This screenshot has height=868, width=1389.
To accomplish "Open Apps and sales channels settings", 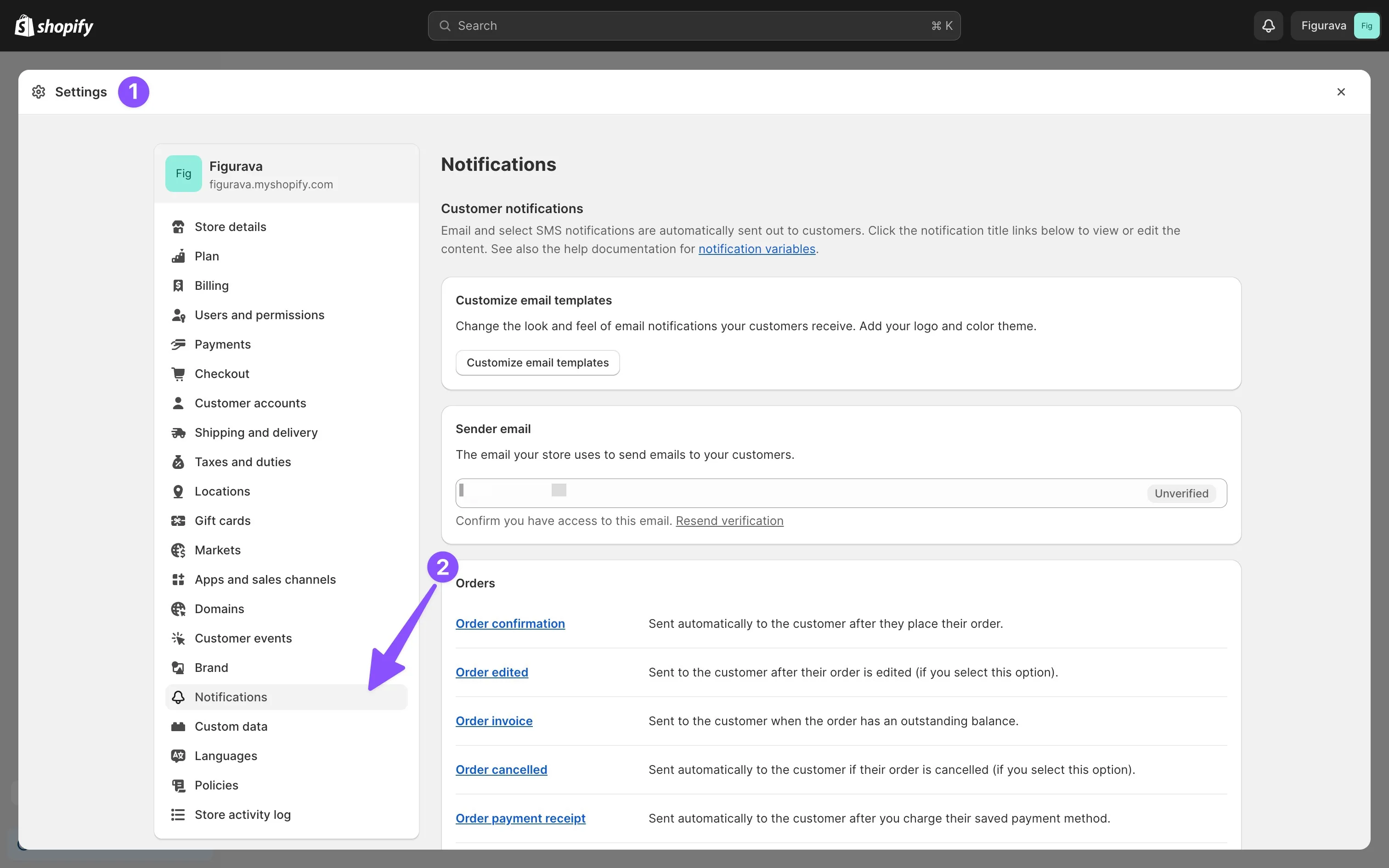I will click(287, 579).
